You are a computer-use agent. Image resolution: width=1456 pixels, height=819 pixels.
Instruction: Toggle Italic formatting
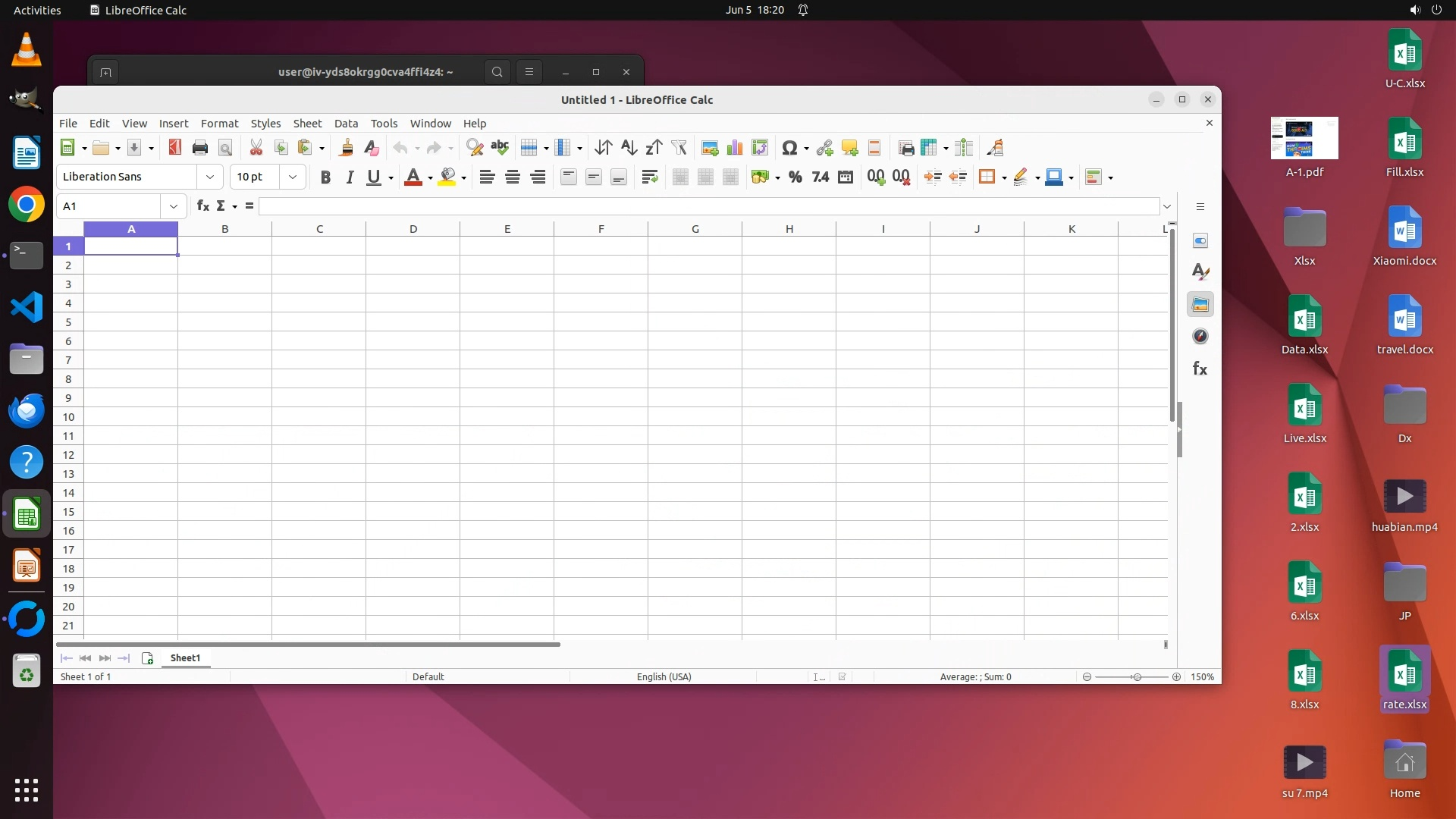click(x=350, y=177)
